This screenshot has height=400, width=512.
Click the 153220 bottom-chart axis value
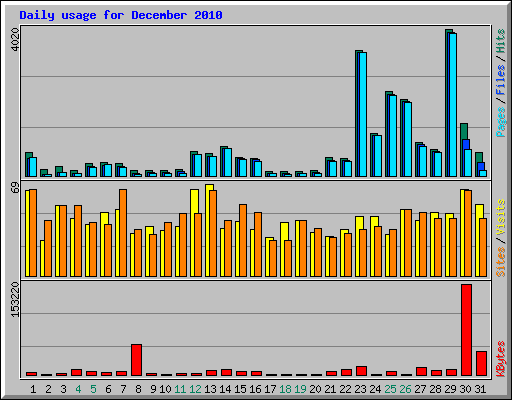click(x=15, y=300)
